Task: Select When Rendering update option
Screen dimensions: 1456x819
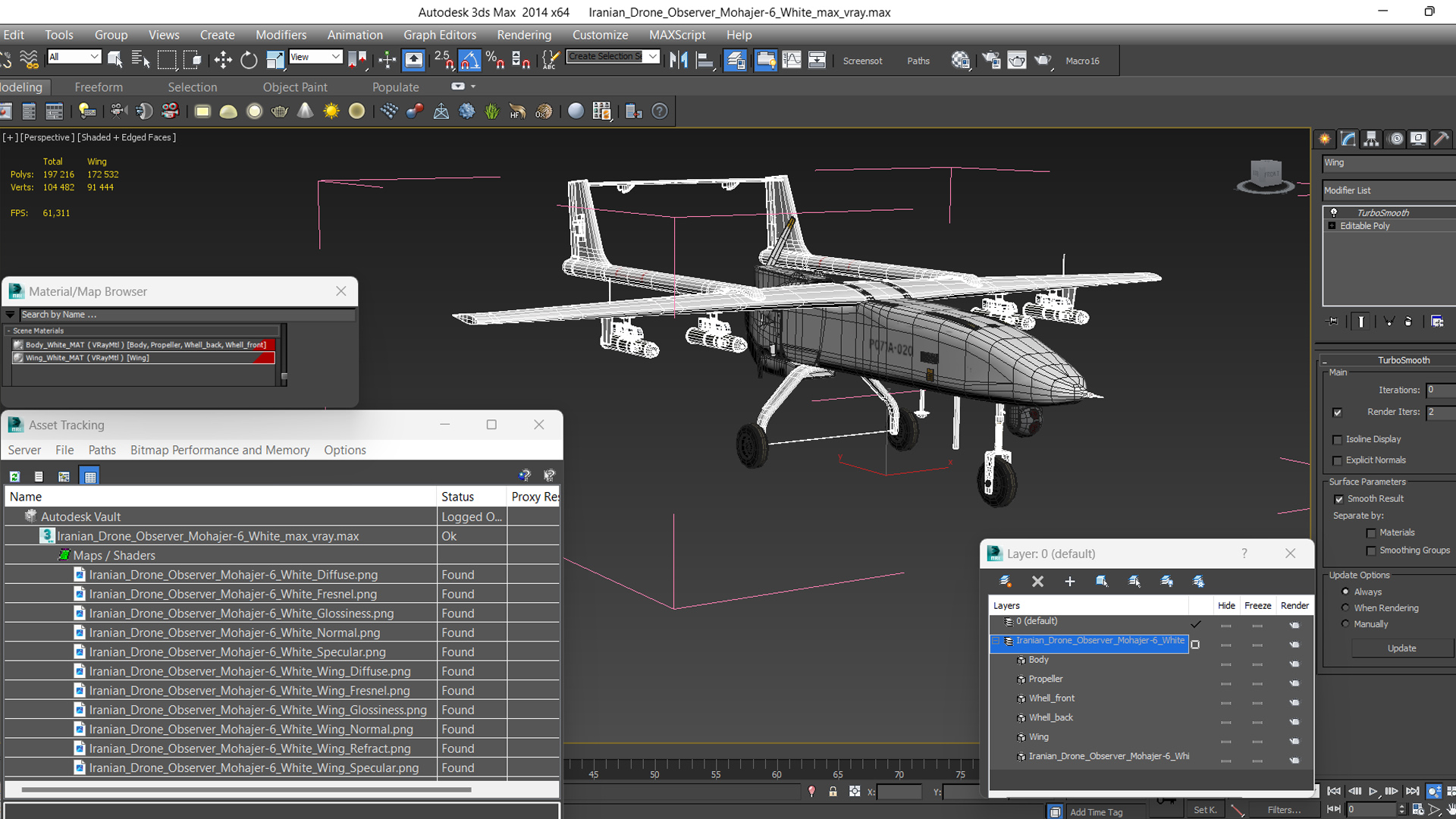Action: (x=1345, y=607)
